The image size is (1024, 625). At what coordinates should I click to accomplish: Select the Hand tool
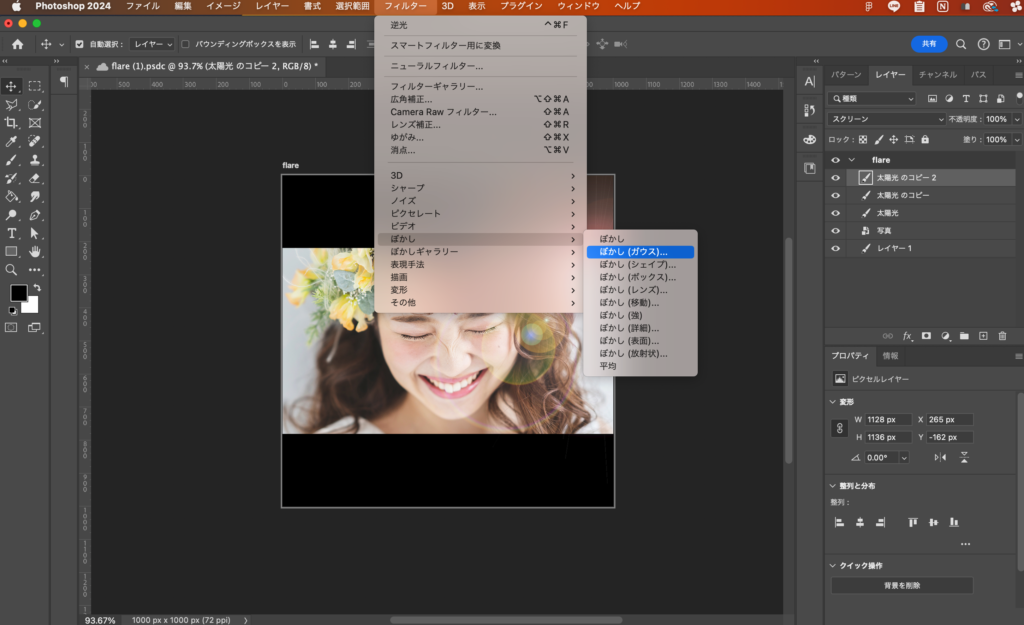click(x=35, y=251)
